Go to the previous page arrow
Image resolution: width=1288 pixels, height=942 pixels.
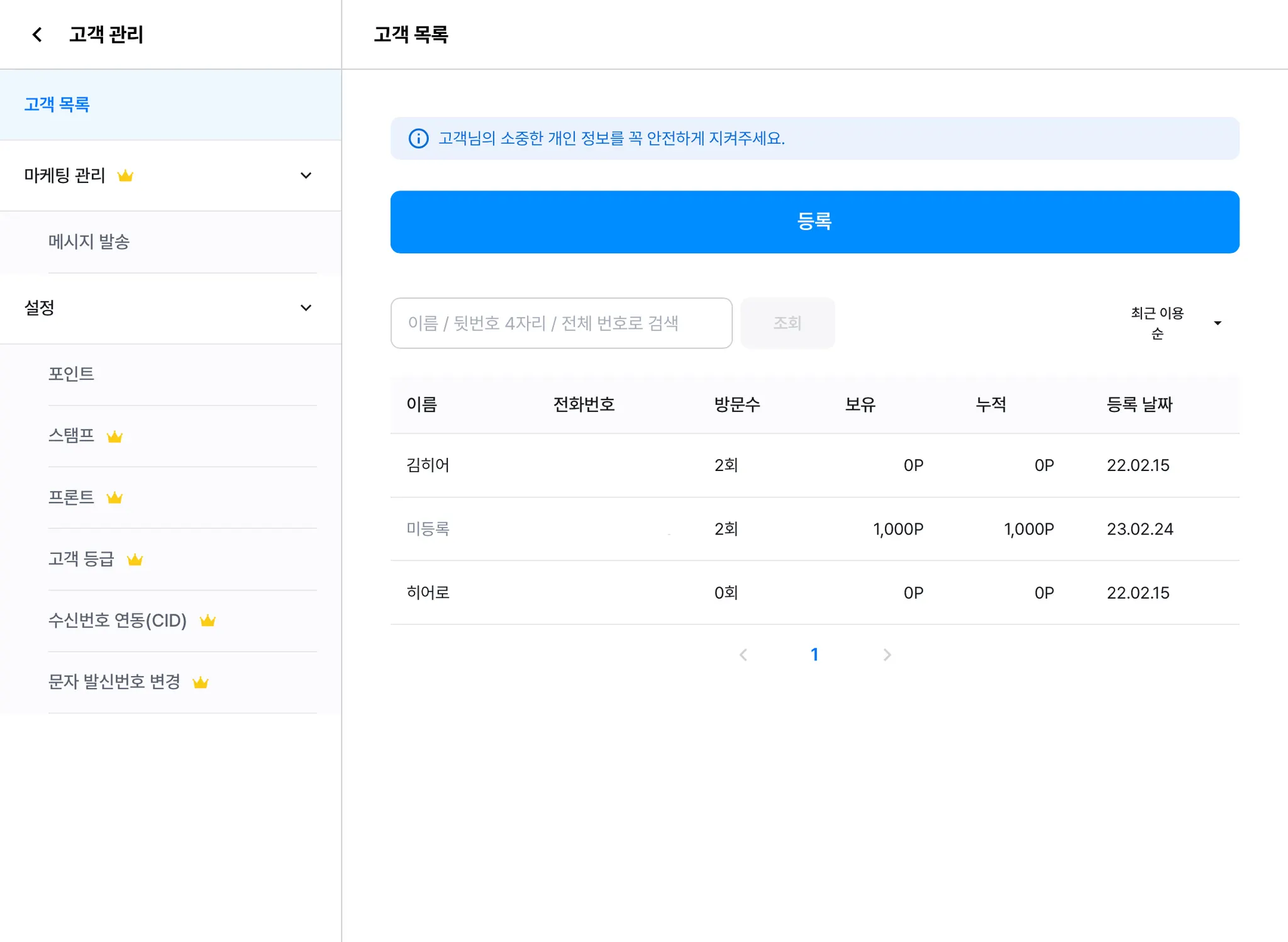[x=743, y=655]
